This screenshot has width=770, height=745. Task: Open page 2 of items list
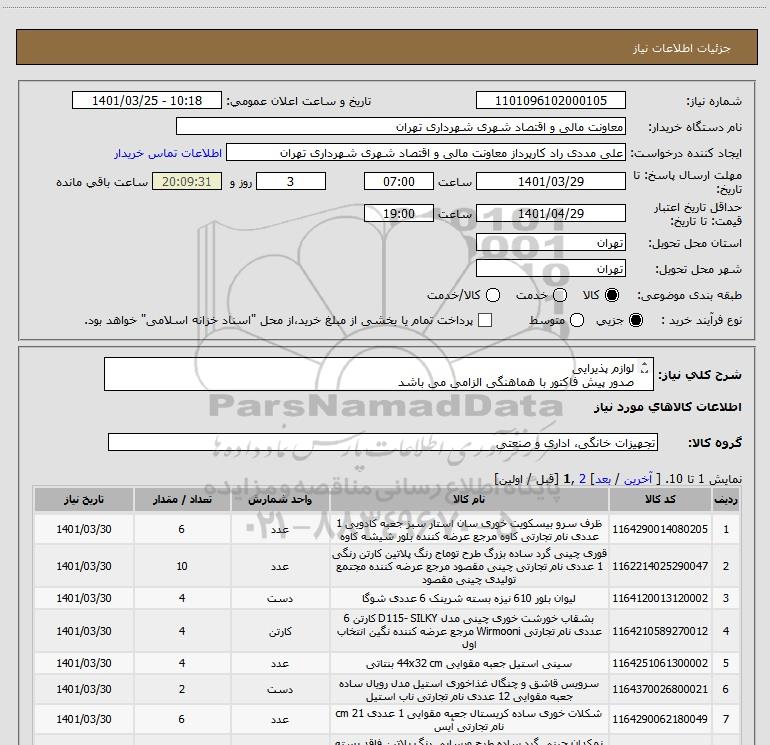tap(582, 479)
